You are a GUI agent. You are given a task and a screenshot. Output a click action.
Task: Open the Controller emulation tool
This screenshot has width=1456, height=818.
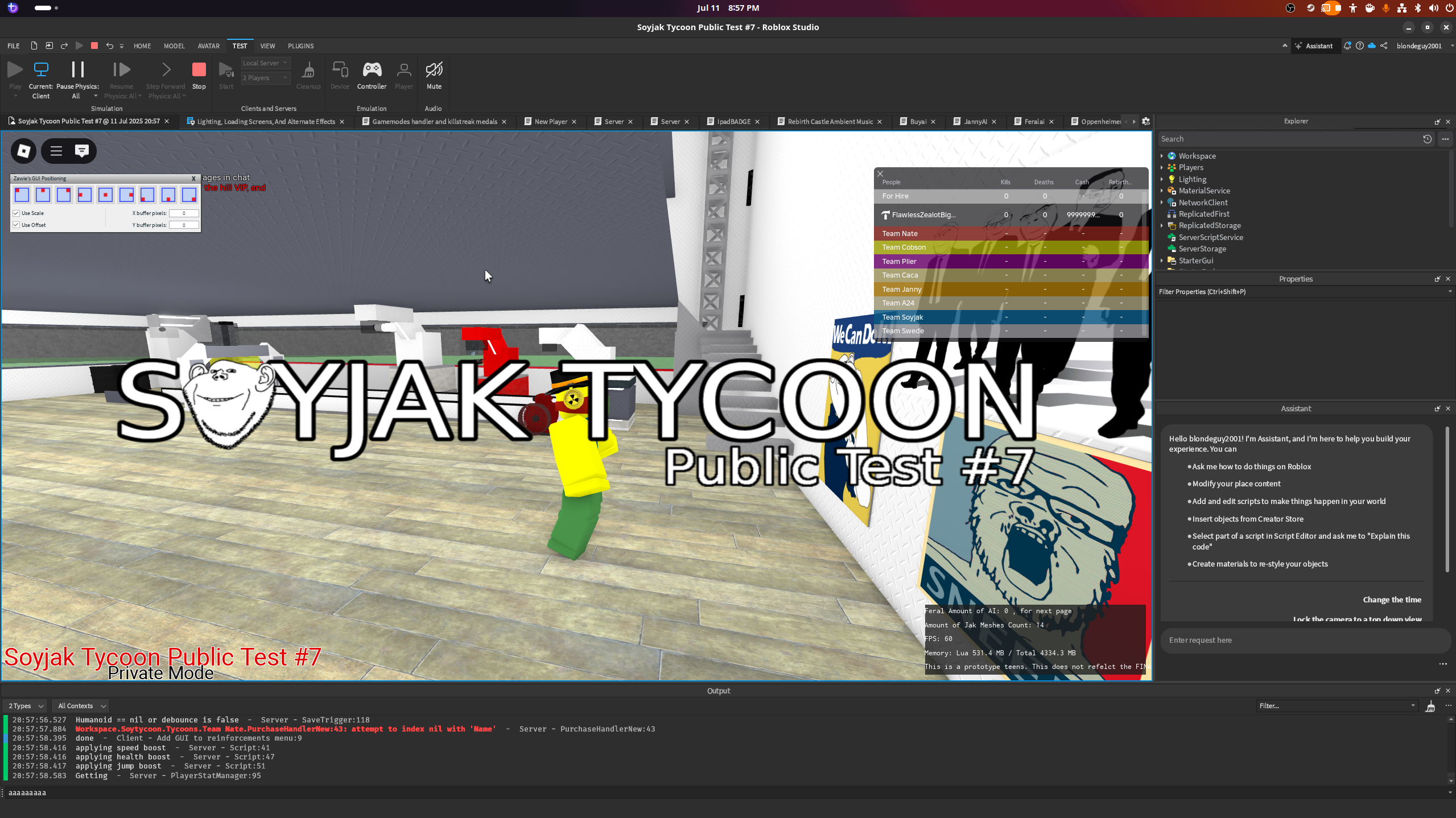tap(372, 75)
